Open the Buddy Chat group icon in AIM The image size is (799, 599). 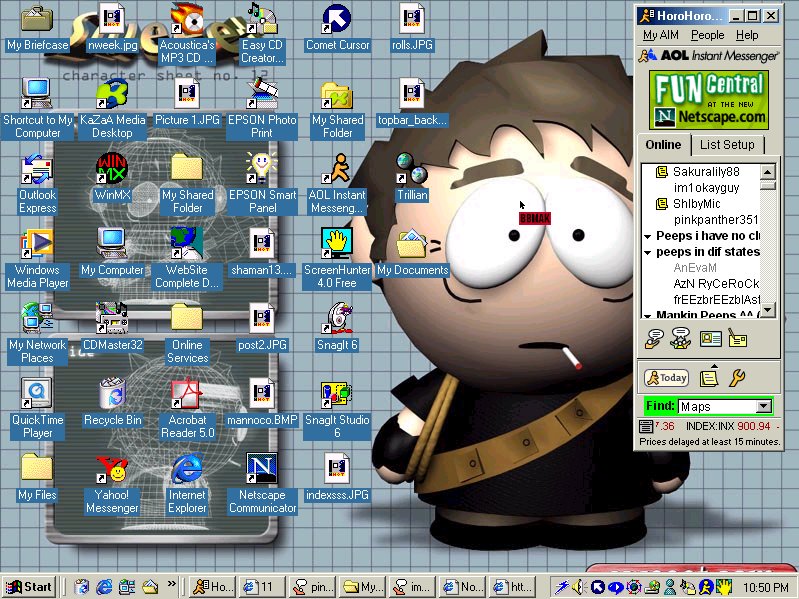[x=681, y=339]
